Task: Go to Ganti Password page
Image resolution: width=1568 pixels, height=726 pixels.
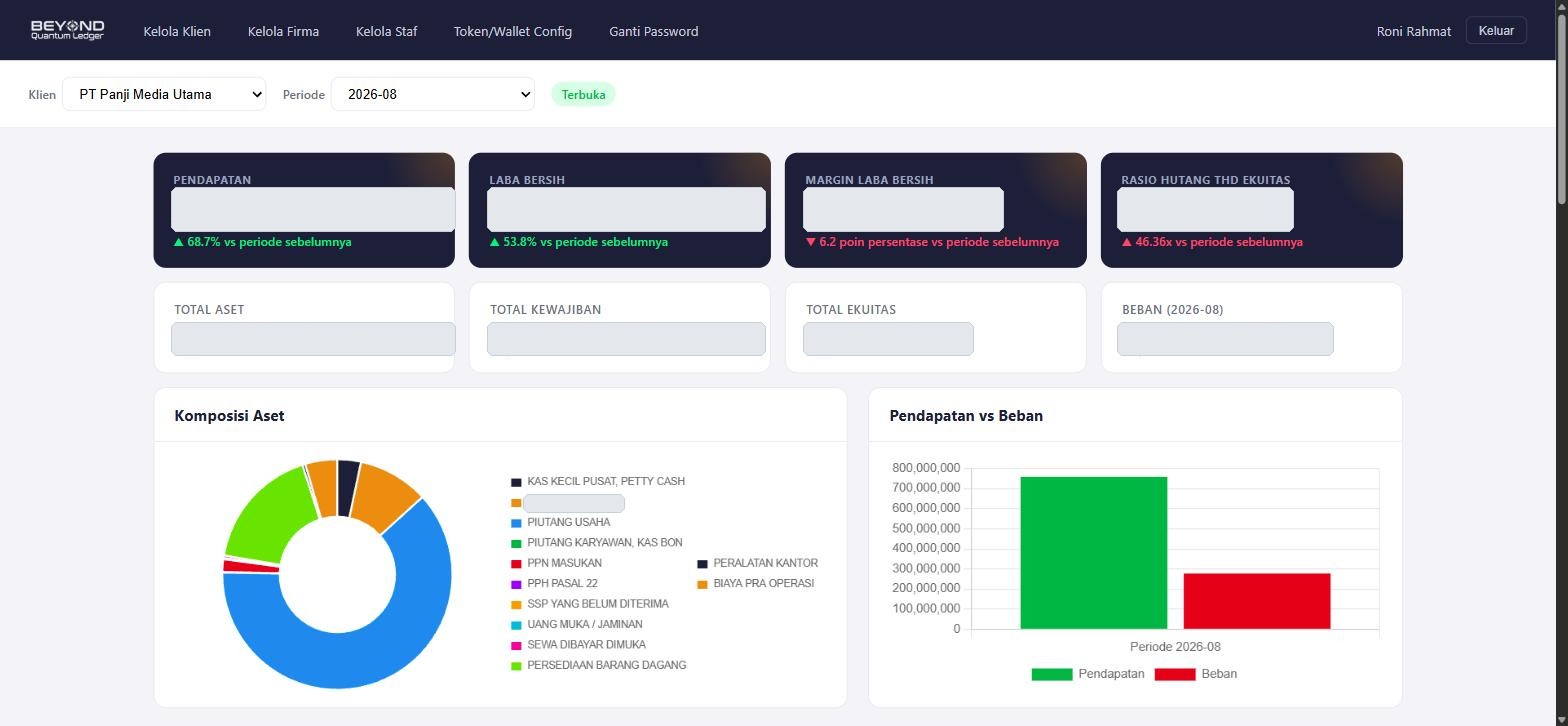Action: pos(654,31)
